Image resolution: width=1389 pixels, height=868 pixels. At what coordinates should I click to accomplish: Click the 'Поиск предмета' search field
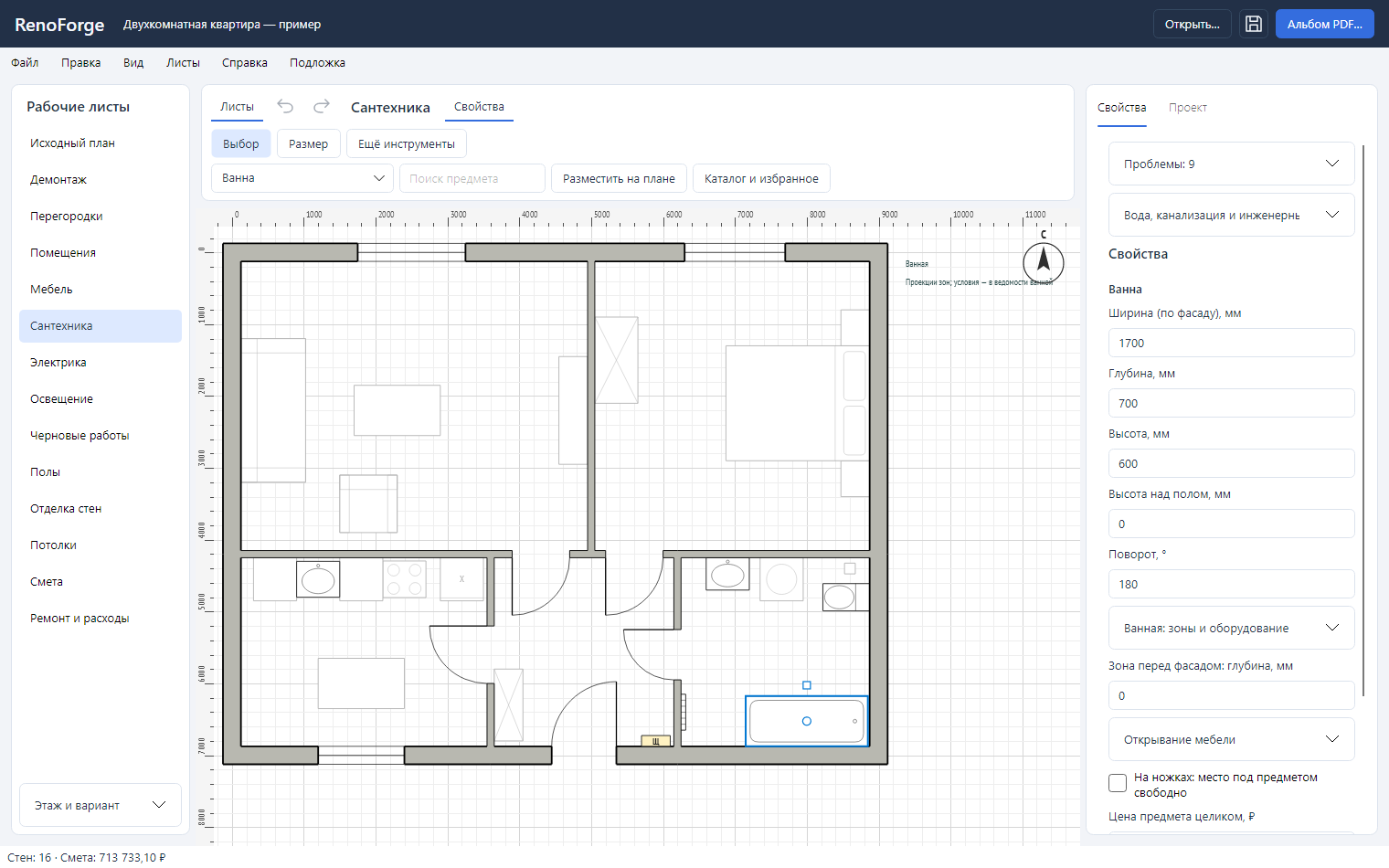tap(472, 178)
